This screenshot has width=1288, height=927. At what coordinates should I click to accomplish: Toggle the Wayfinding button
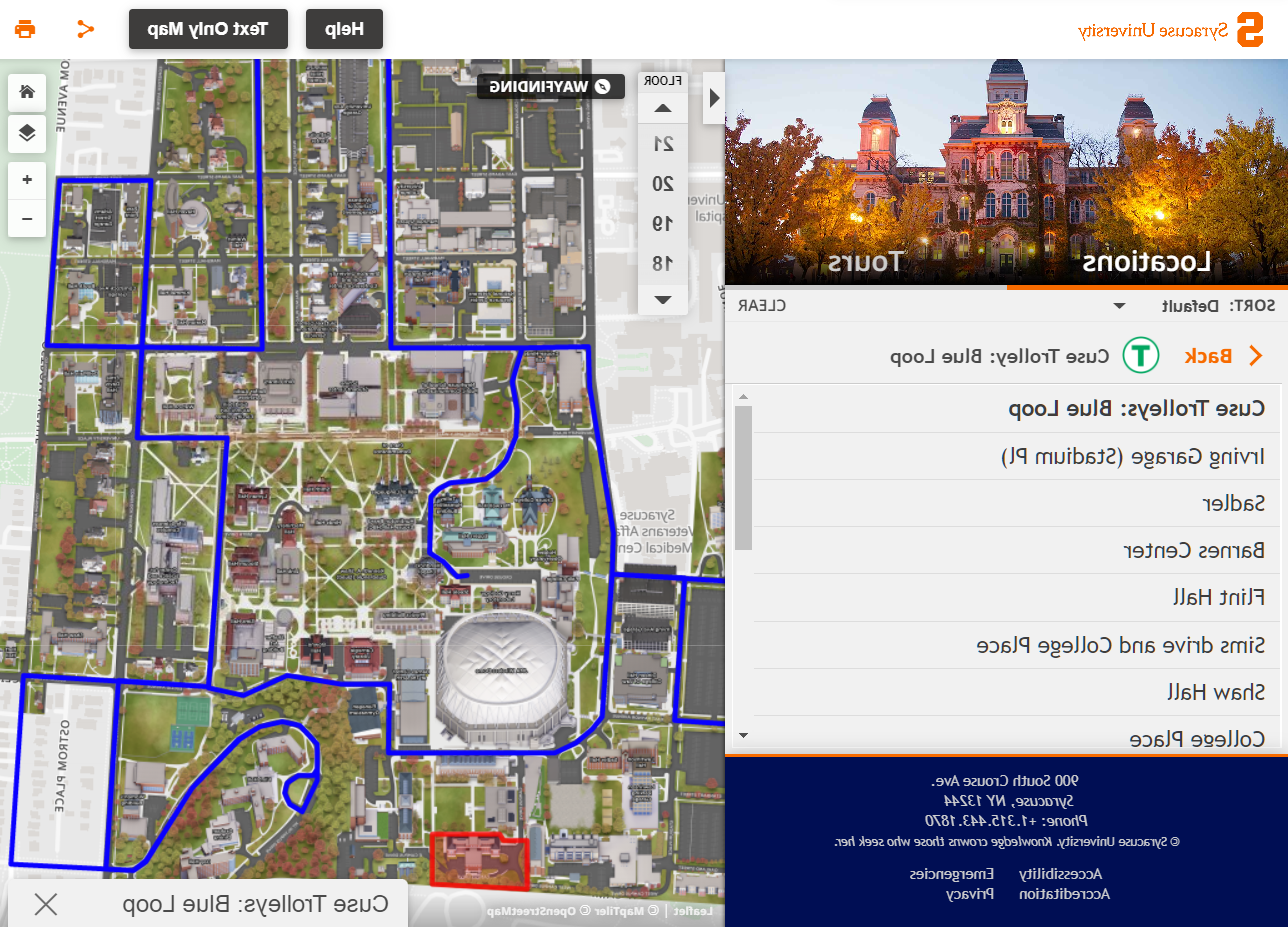550,86
